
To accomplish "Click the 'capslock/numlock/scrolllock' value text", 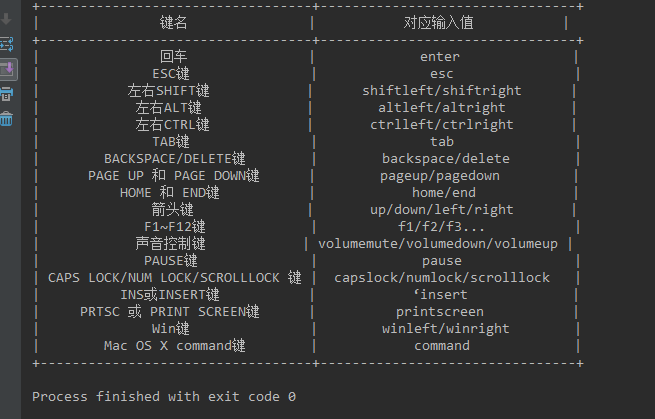I will pos(442,278).
